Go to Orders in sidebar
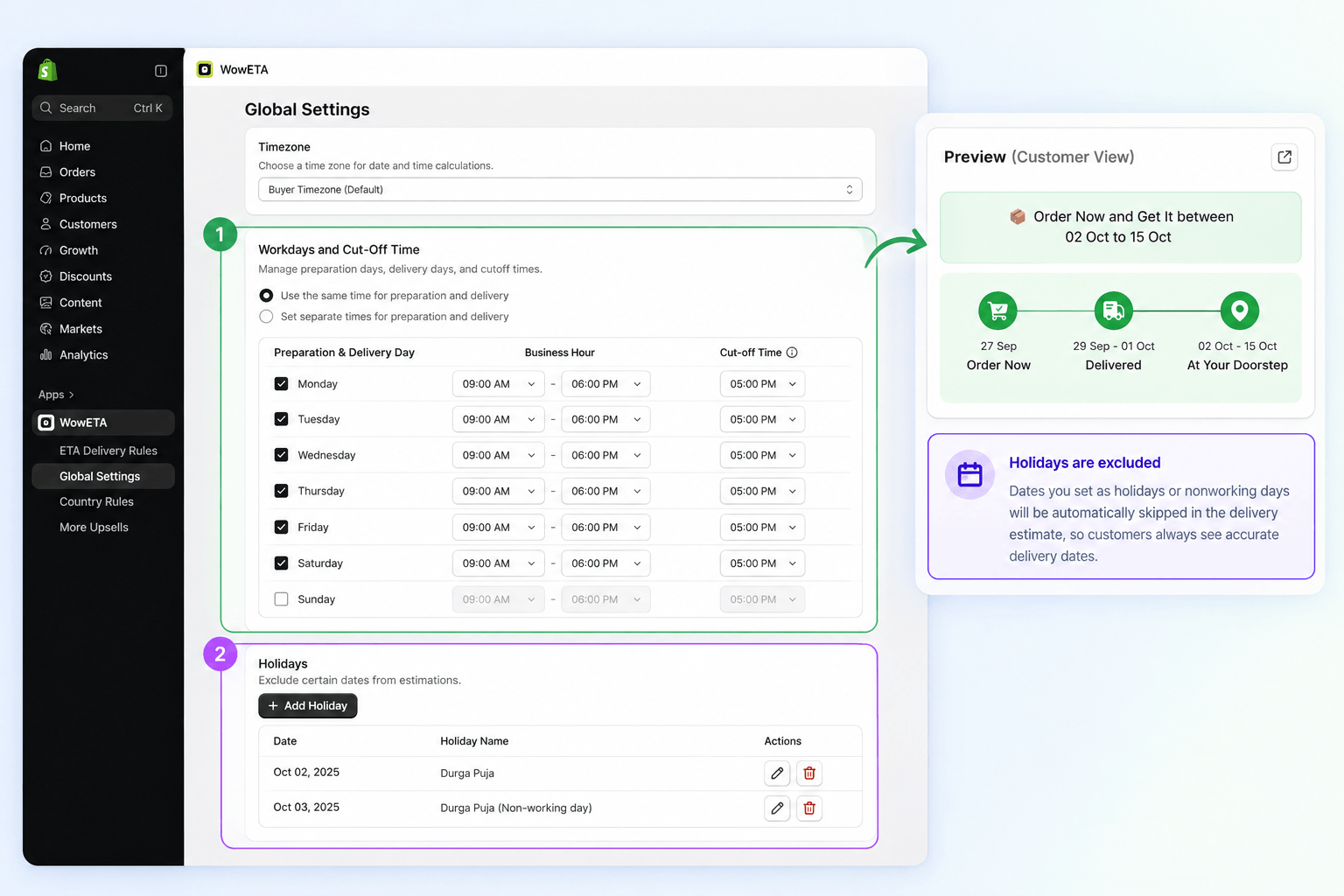 (77, 172)
